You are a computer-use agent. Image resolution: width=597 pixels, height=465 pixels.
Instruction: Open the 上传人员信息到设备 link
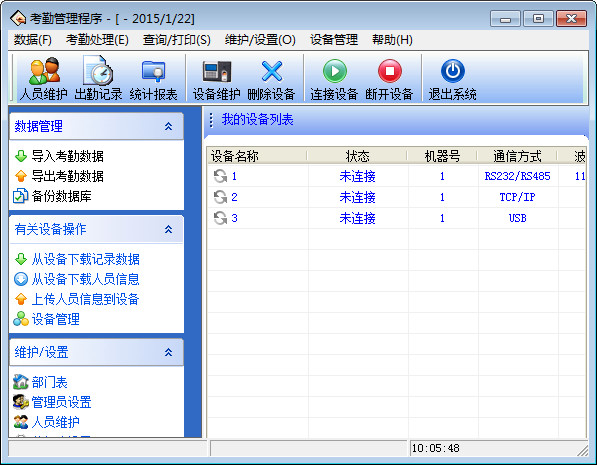[x=85, y=299]
